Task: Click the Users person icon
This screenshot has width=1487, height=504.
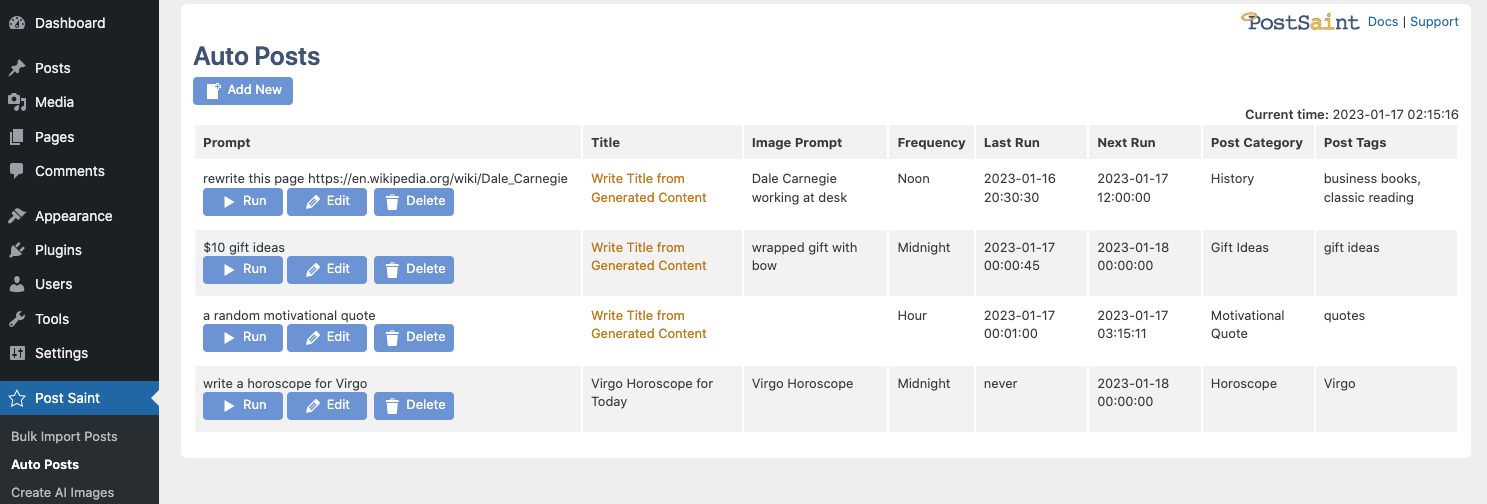Action: click(x=17, y=284)
